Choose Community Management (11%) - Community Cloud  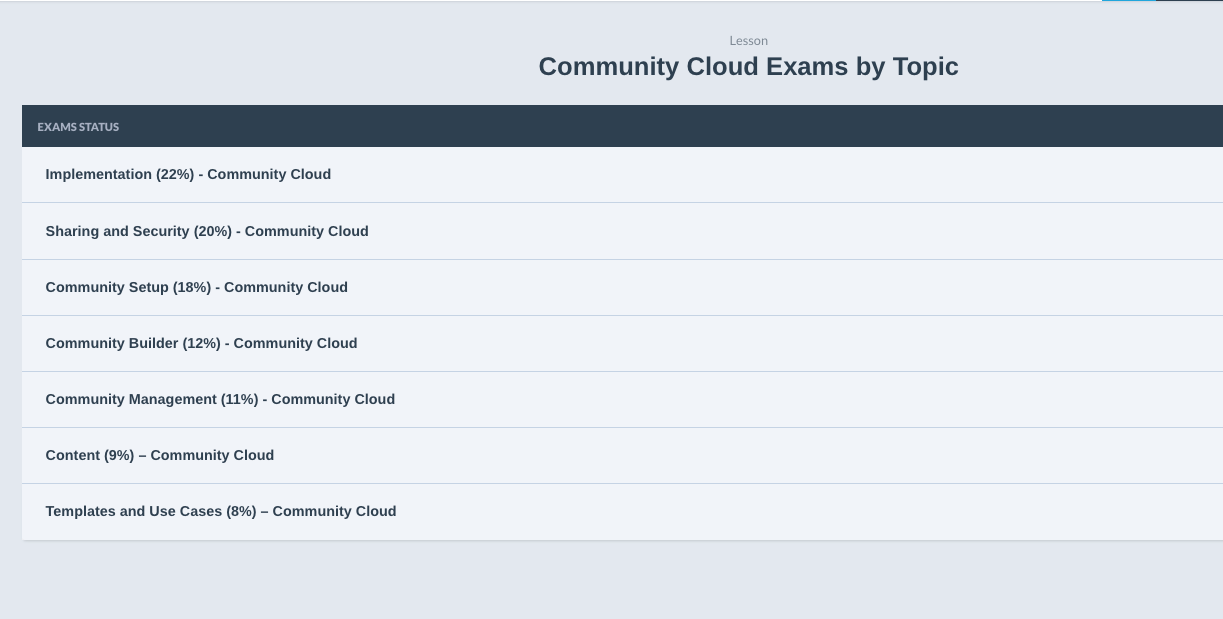click(x=220, y=399)
